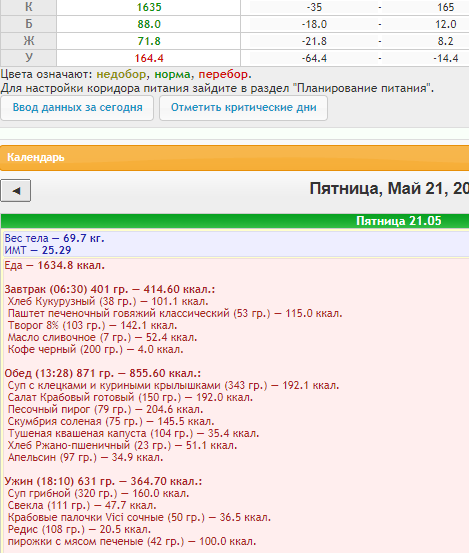
Task: Click the Творог 8% food entry
Action: (92, 326)
